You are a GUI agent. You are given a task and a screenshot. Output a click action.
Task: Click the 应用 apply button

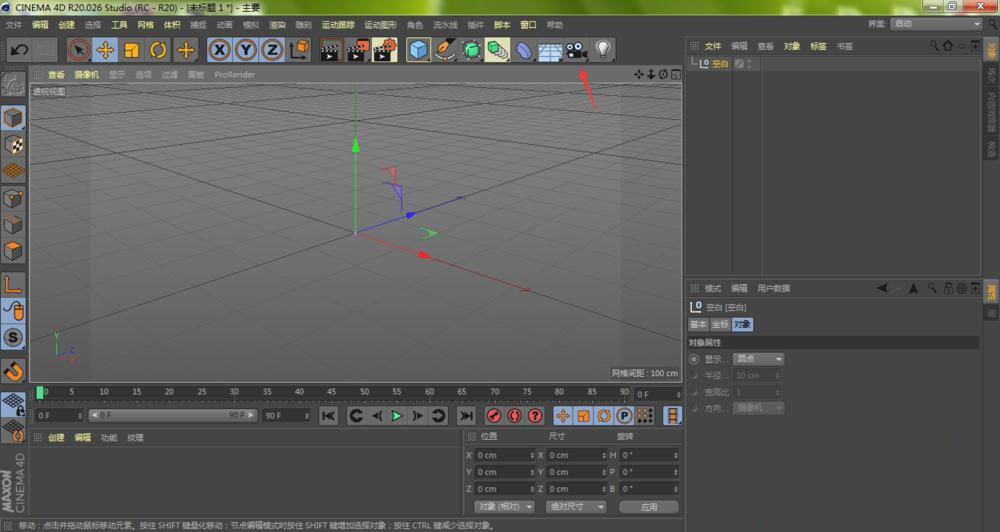pyautogui.click(x=649, y=506)
